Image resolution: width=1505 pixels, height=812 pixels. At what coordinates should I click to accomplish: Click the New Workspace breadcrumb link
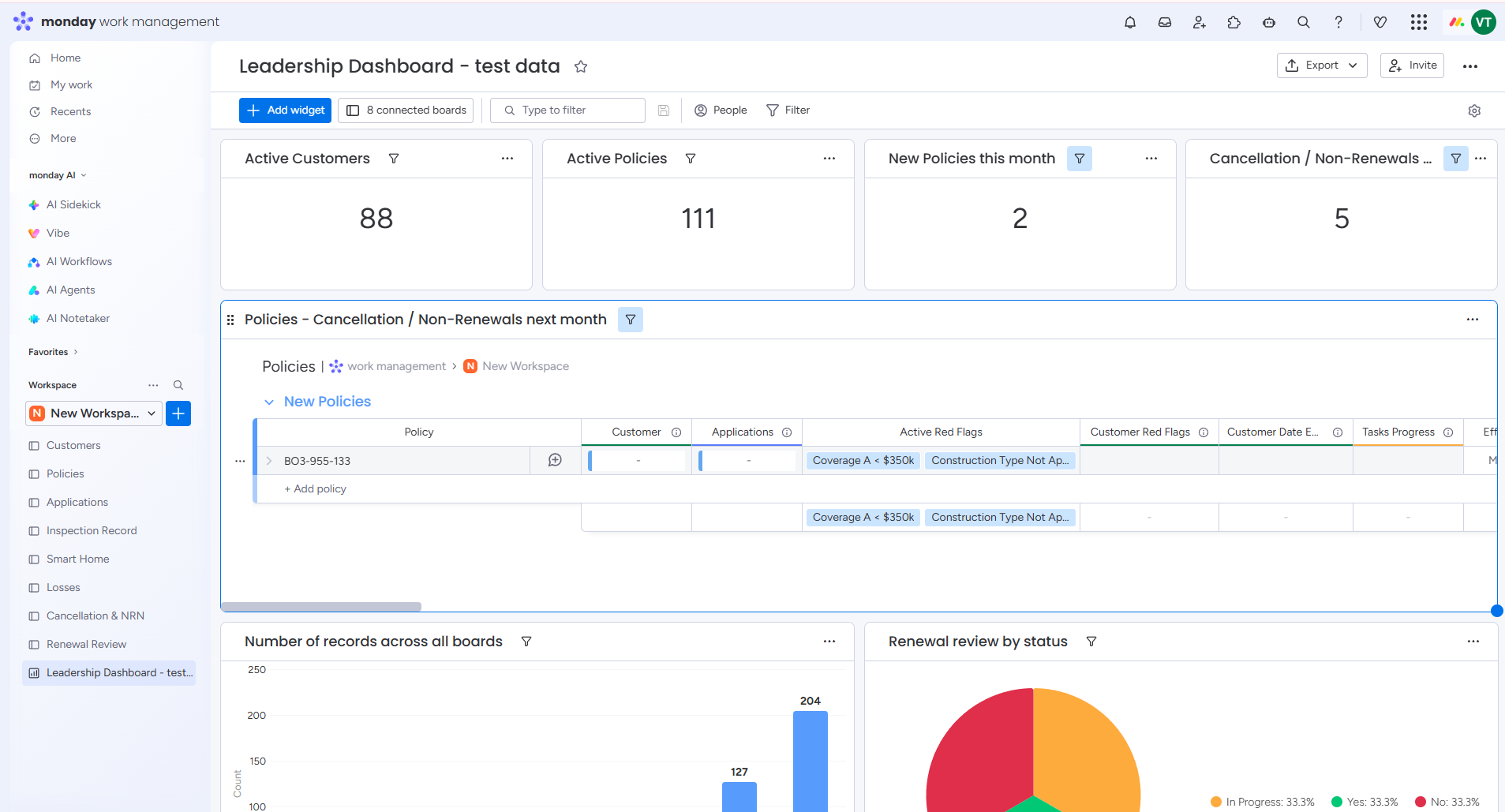click(x=526, y=366)
